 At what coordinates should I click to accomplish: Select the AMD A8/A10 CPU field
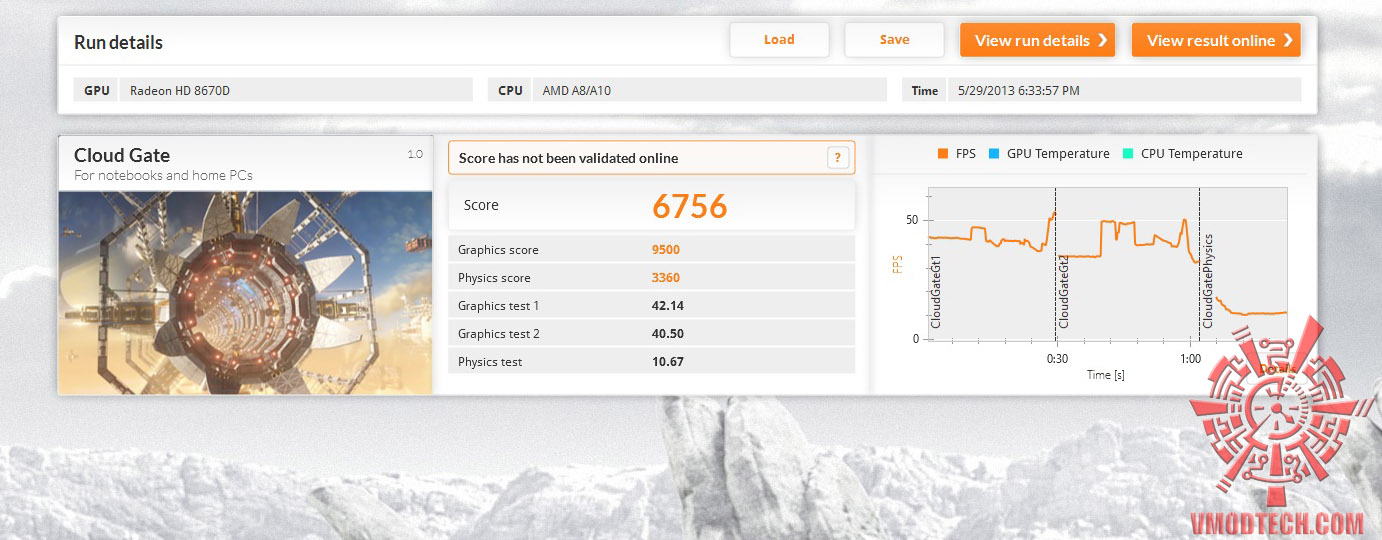[709, 90]
